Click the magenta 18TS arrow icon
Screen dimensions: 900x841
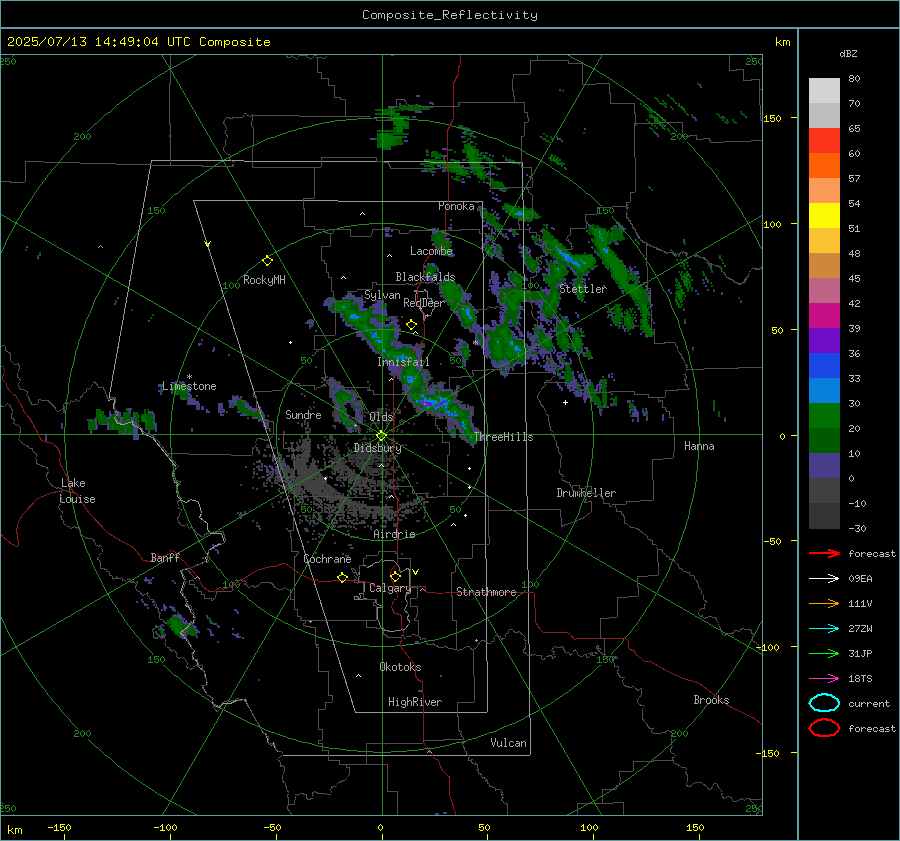tap(824, 679)
